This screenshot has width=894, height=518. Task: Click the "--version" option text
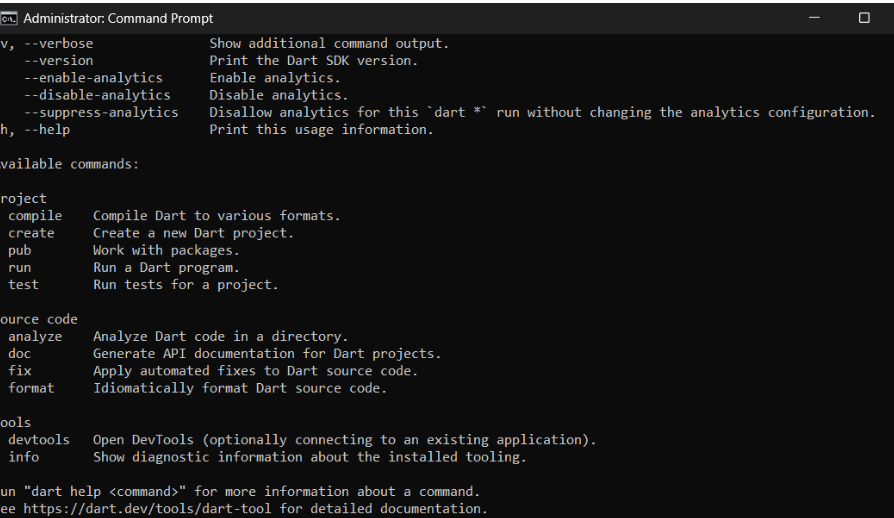[x=59, y=61]
